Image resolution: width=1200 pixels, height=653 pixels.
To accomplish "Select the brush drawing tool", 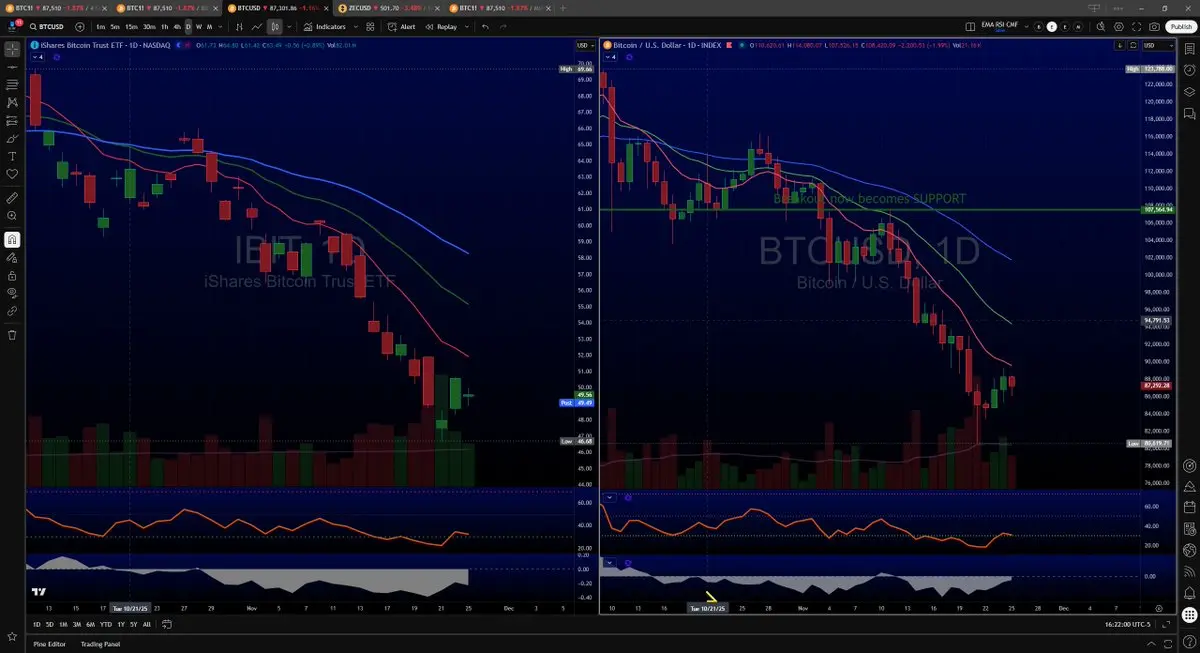I will pyautogui.click(x=12, y=139).
